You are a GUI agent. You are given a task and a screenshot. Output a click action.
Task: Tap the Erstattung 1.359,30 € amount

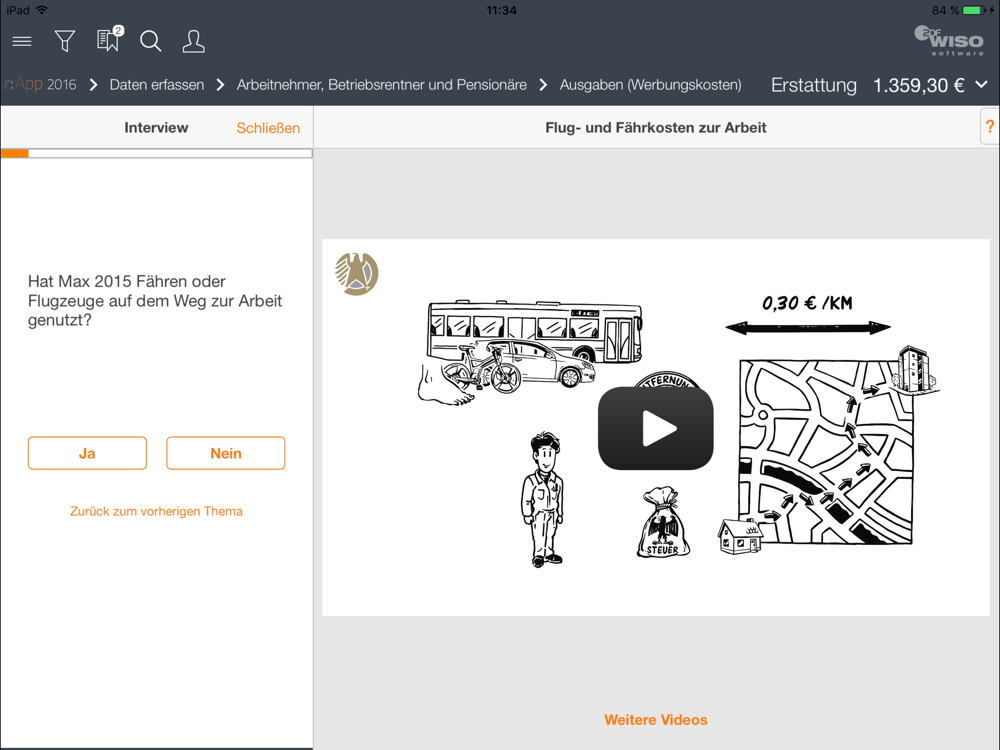(x=867, y=85)
